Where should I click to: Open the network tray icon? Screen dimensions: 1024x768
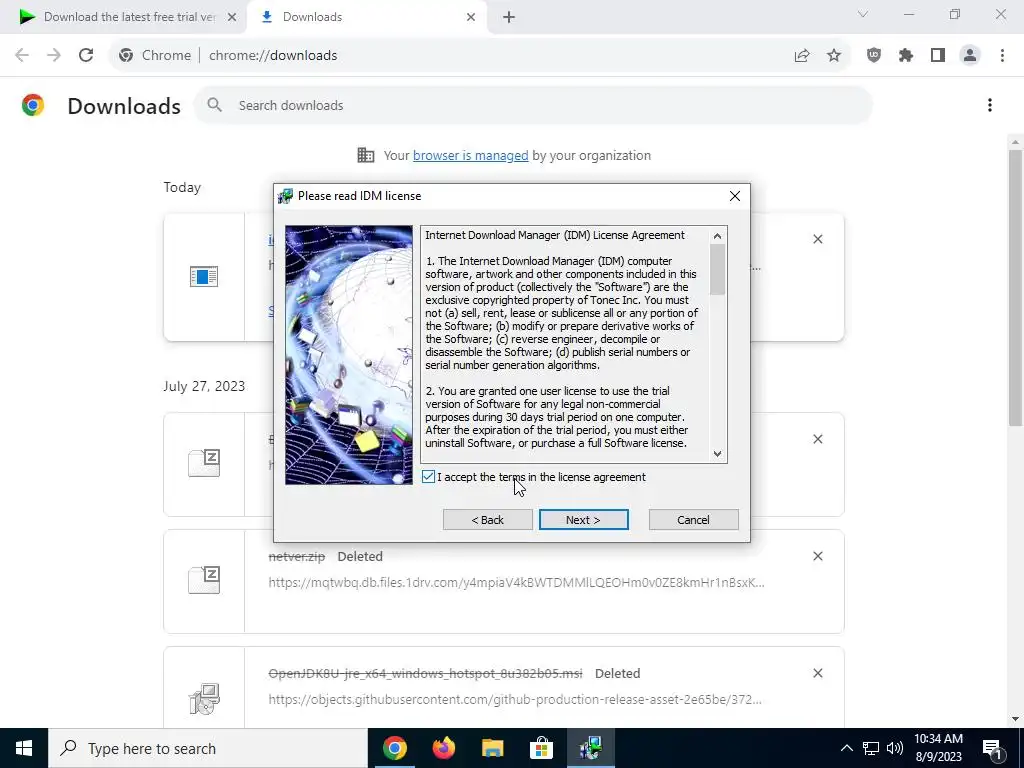pyautogui.click(x=871, y=748)
